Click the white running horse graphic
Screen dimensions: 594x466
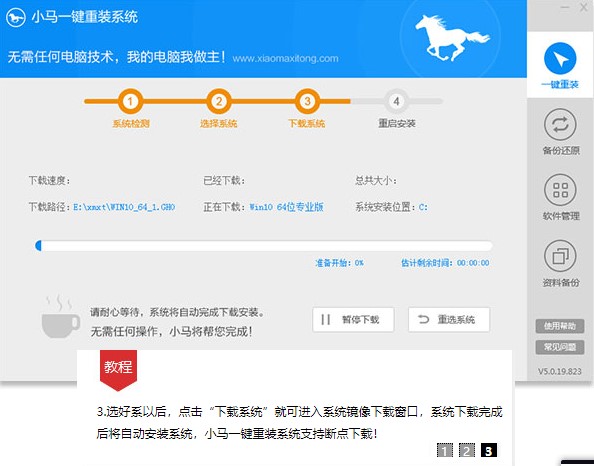[452, 38]
